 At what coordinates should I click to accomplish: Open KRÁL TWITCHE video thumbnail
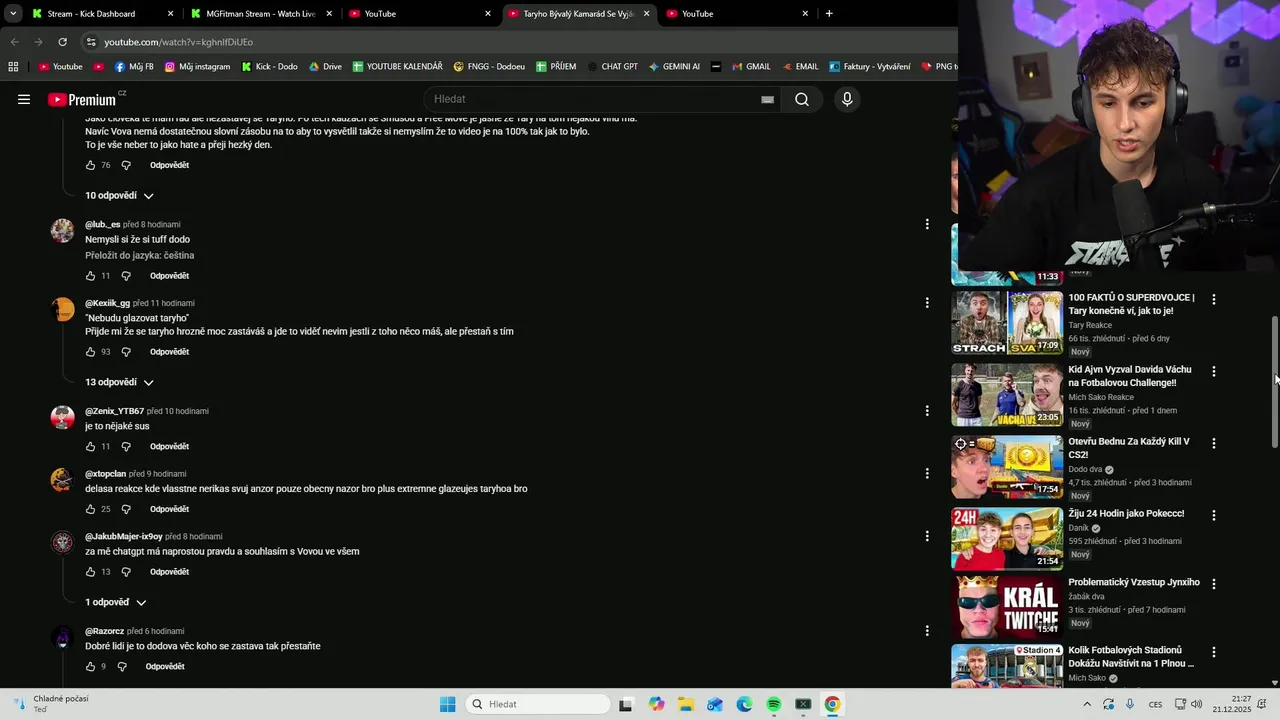click(1007, 607)
